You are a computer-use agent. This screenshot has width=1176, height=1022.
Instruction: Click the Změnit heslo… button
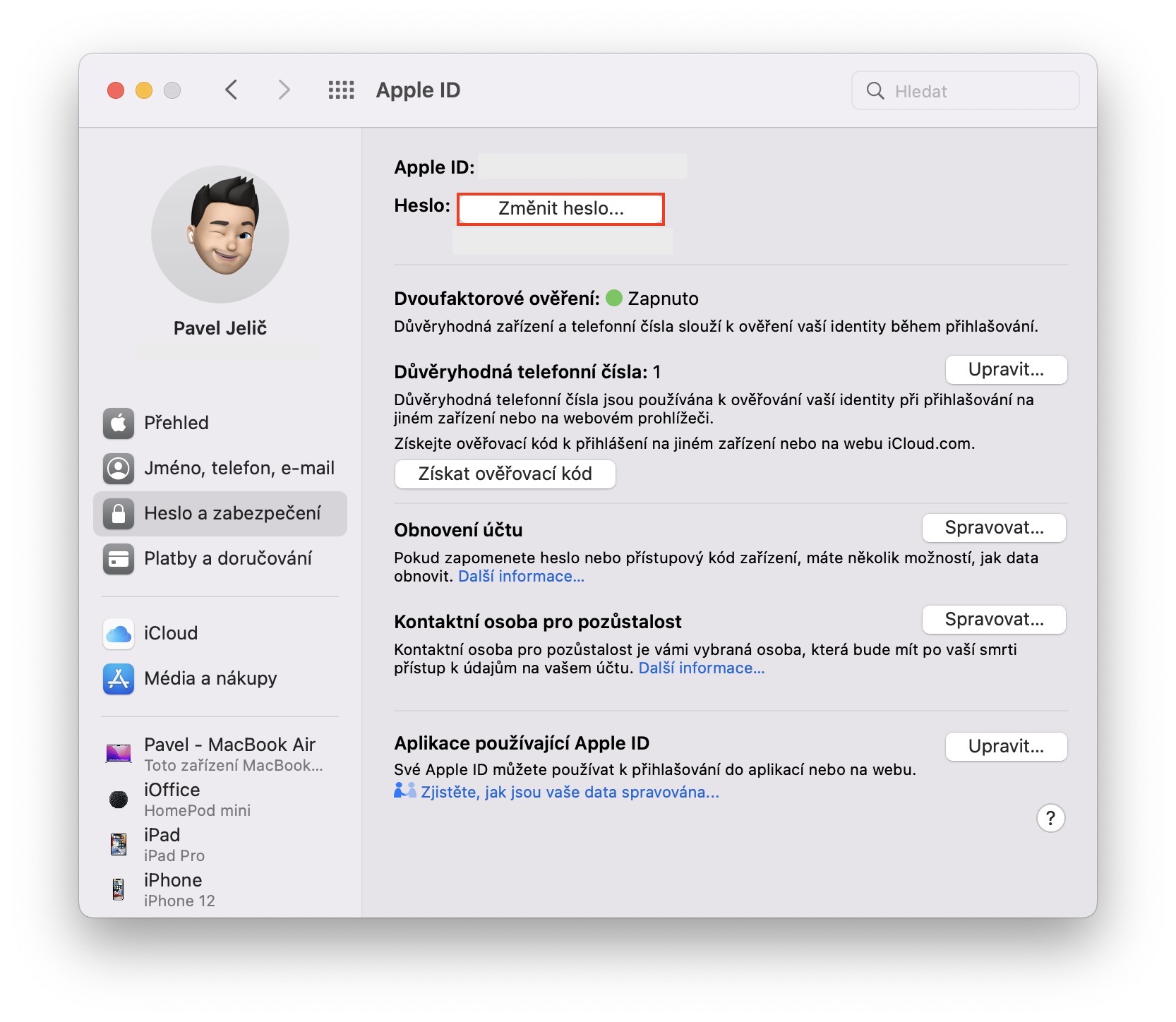click(x=561, y=209)
